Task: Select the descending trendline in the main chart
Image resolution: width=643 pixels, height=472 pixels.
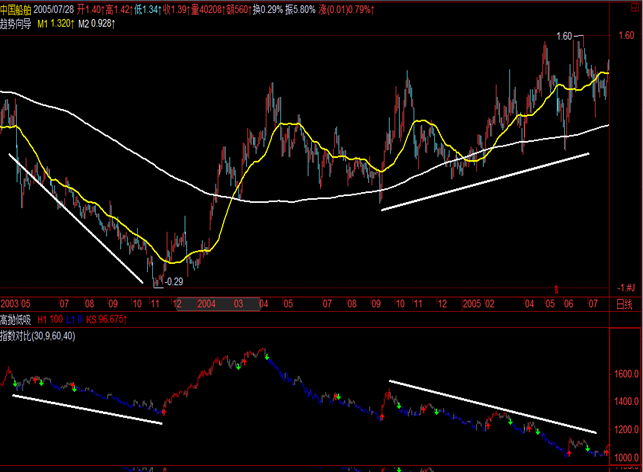Action: 75,217
